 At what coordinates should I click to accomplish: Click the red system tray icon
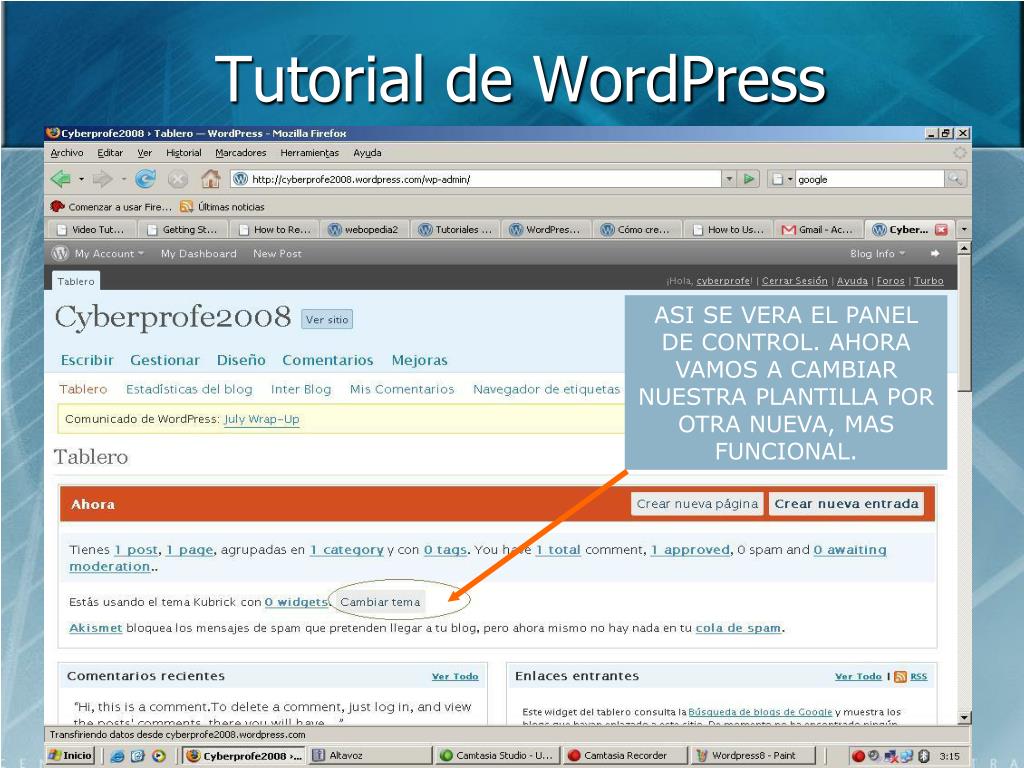point(858,756)
